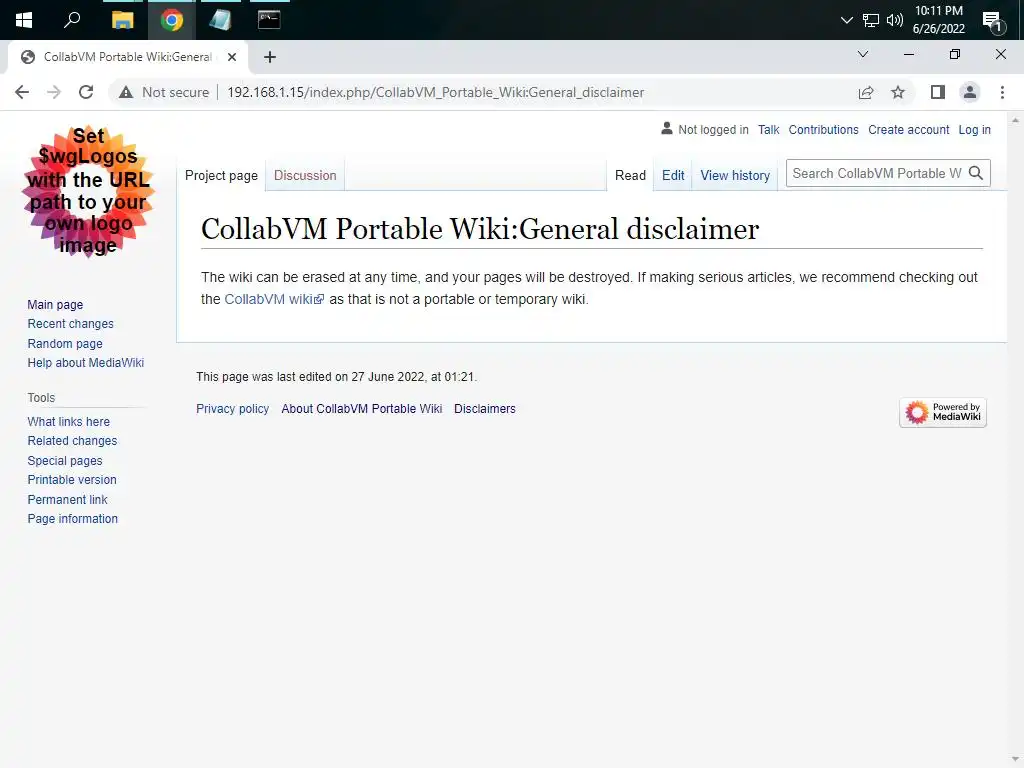Open Chrome three-dot menu
This screenshot has height=768, width=1024.
tap(1002, 93)
